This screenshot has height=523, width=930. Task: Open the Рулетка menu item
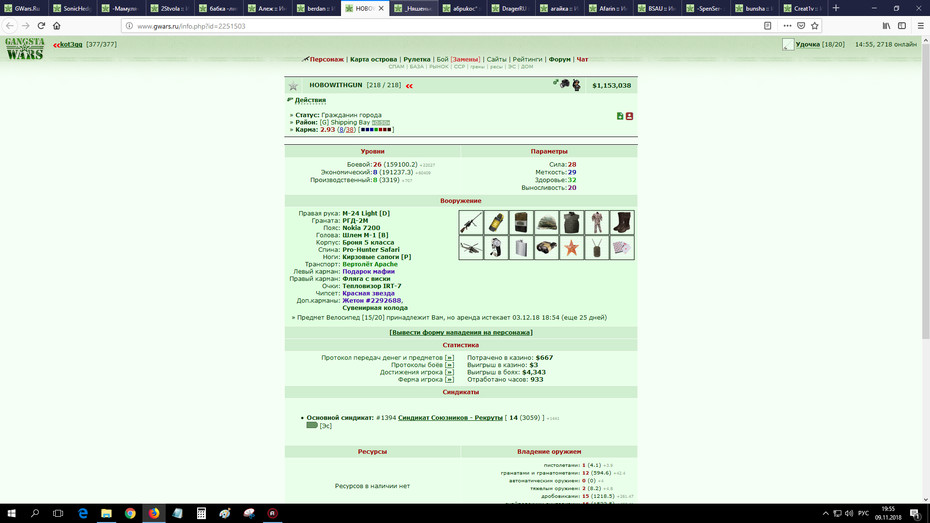pyautogui.click(x=416, y=59)
